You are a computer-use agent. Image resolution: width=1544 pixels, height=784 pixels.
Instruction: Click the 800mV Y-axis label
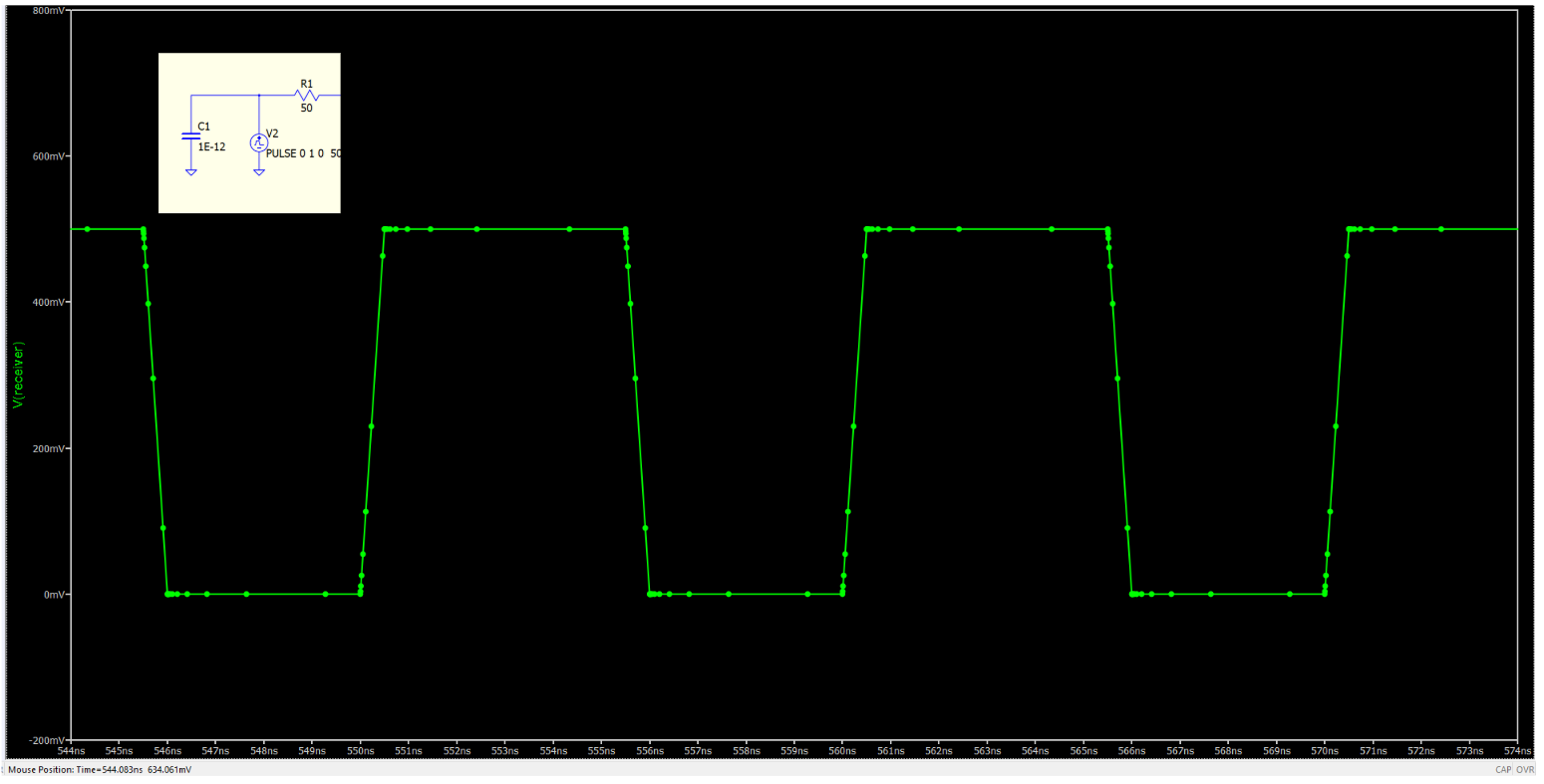pos(49,10)
